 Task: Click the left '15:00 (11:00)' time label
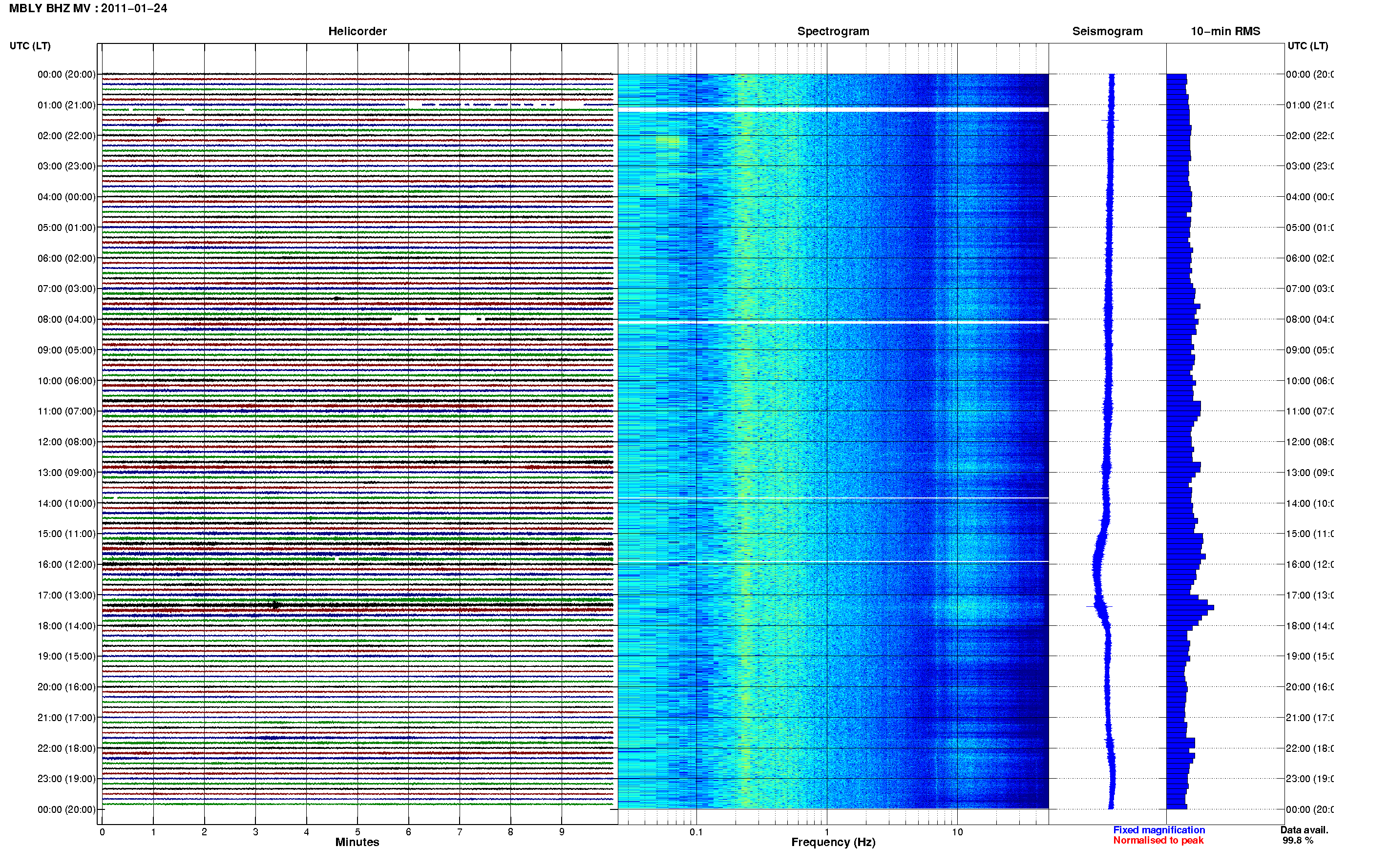click(x=66, y=534)
